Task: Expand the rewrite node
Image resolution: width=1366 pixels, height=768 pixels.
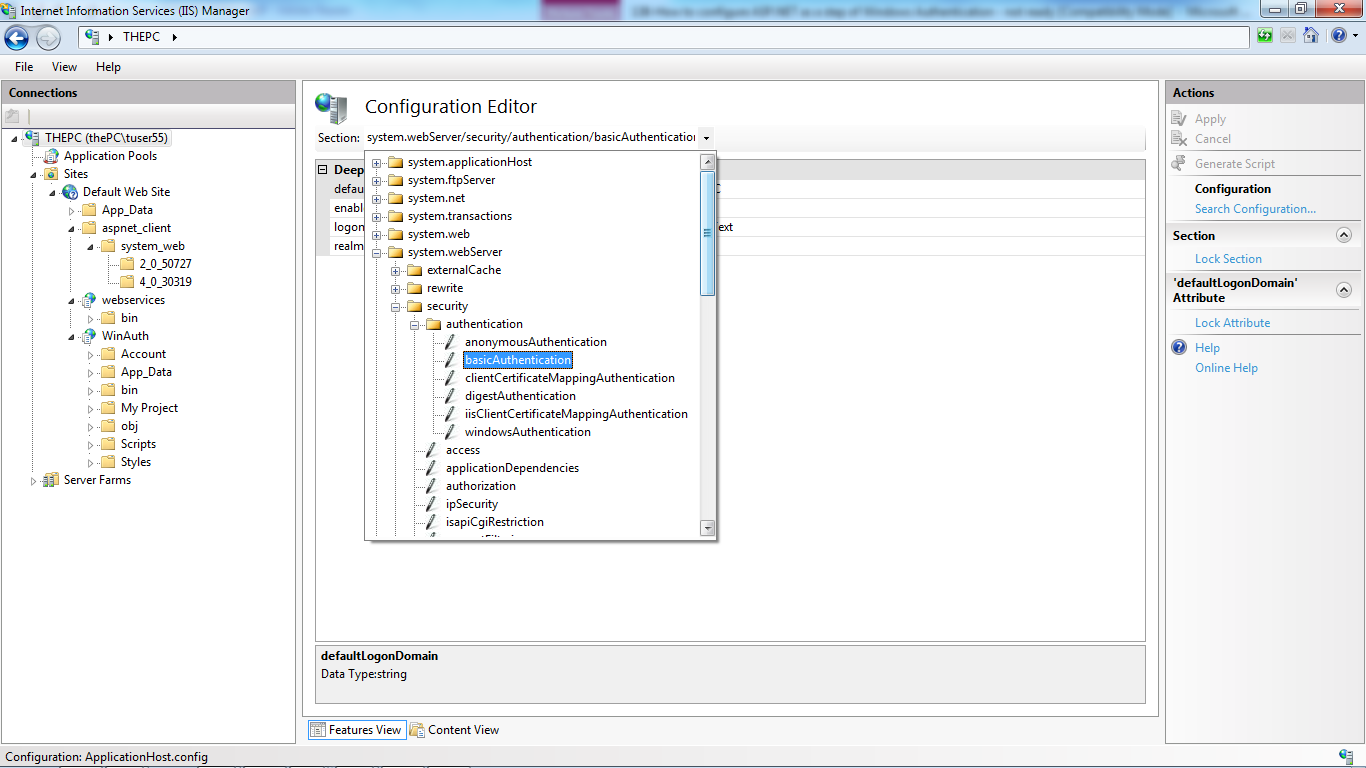Action: 396,288
